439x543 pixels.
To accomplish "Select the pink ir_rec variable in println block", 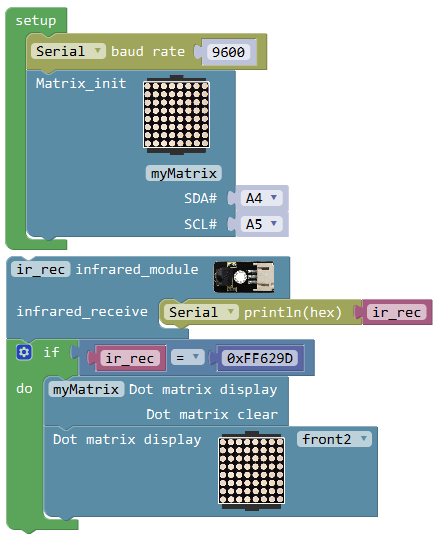I will [397, 312].
